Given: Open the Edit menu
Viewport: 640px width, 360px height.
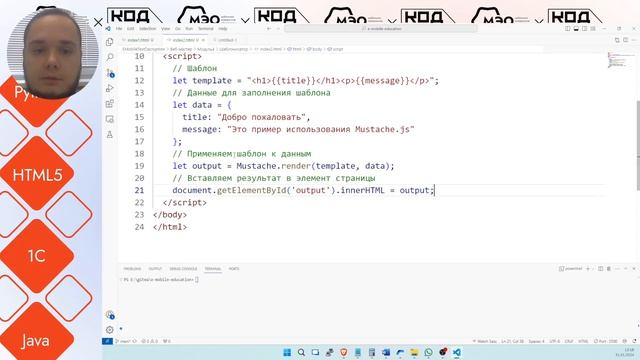Looking at the screenshot, I should [x=130, y=29].
